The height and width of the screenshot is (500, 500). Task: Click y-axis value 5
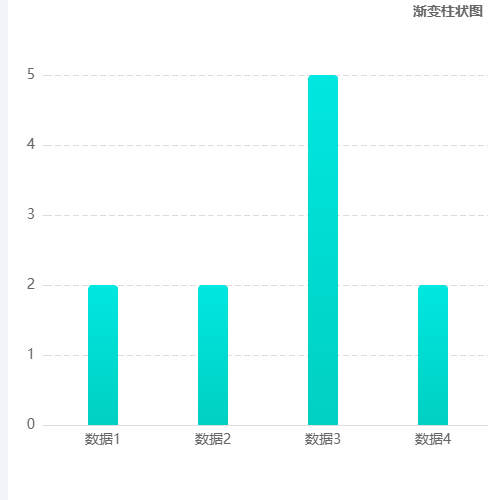pos(31,74)
